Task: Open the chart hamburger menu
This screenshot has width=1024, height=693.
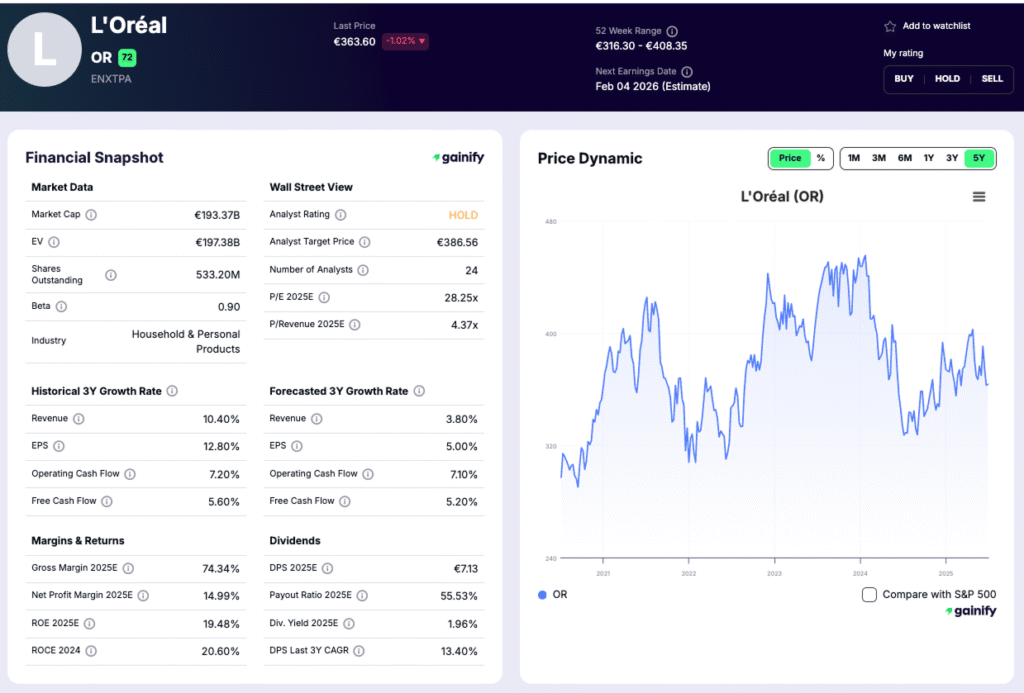Action: coord(979,197)
